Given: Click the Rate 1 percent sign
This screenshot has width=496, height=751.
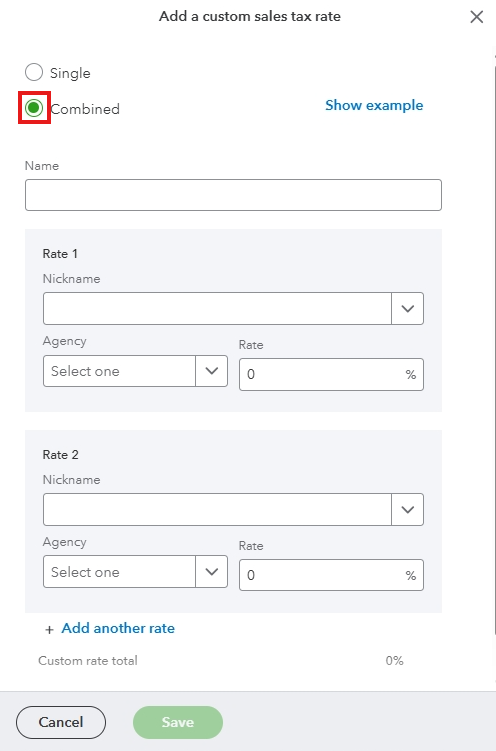Looking at the screenshot, I should click(410, 375).
